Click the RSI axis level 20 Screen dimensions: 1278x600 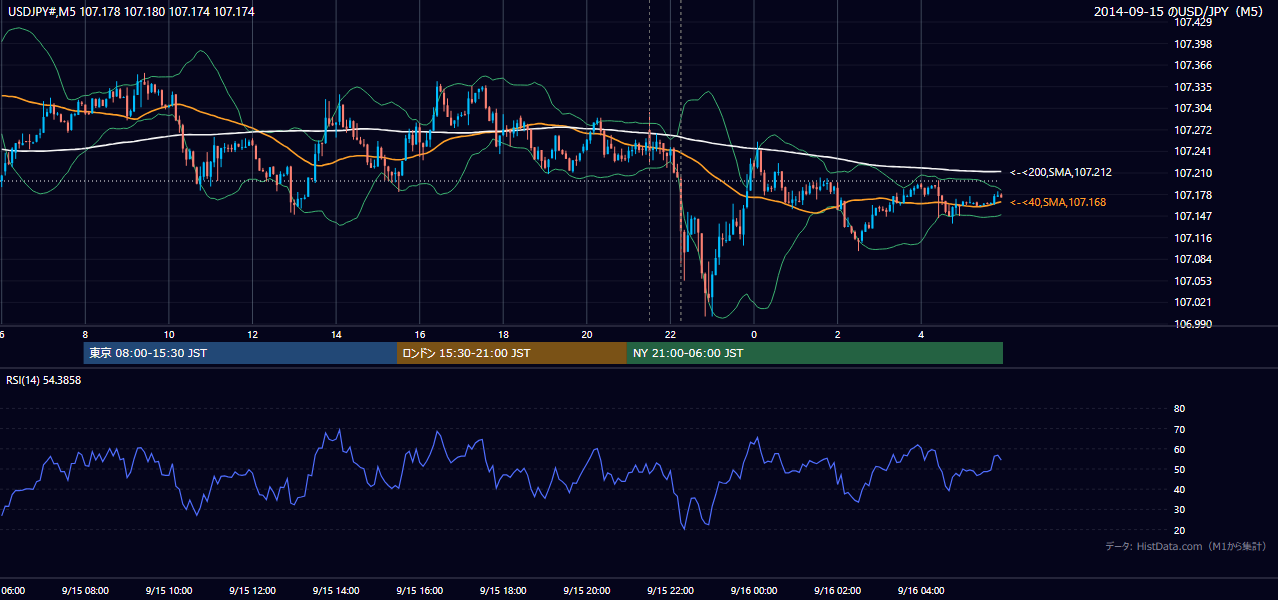tap(1179, 530)
